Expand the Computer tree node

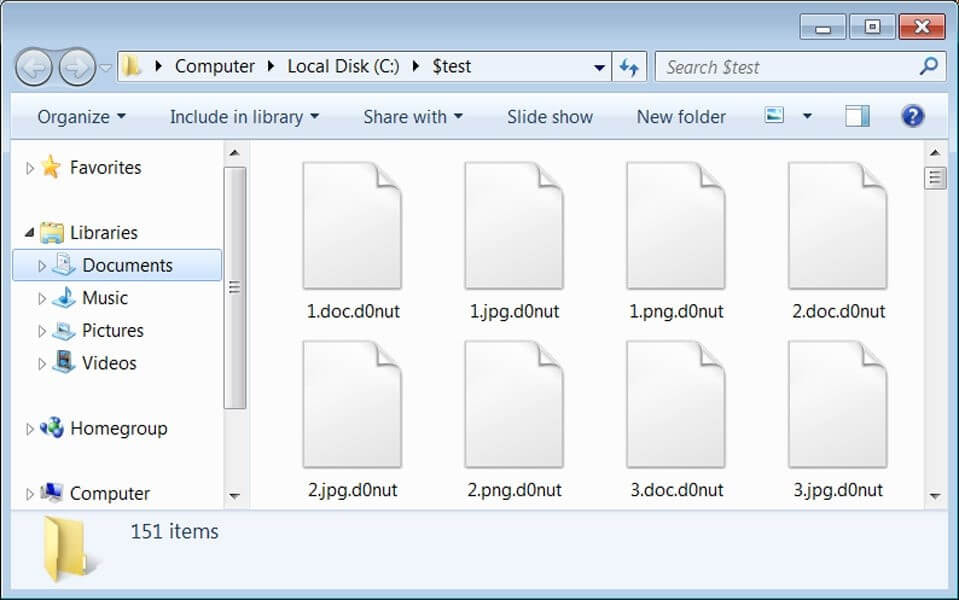coord(29,494)
